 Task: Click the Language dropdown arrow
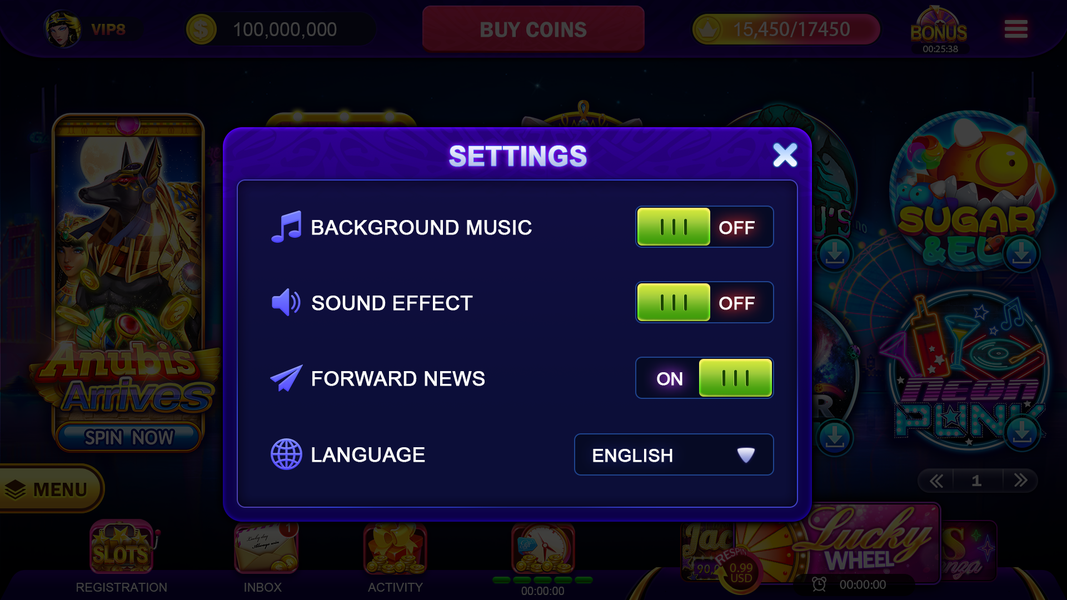(x=746, y=455)
